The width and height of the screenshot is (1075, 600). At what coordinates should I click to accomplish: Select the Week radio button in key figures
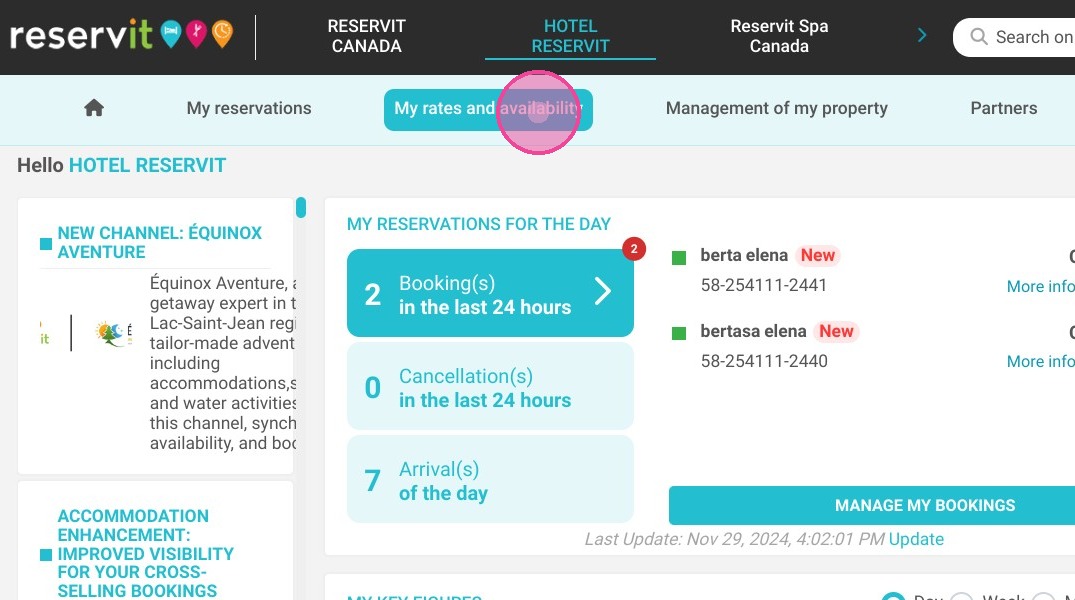coord(961,597)
